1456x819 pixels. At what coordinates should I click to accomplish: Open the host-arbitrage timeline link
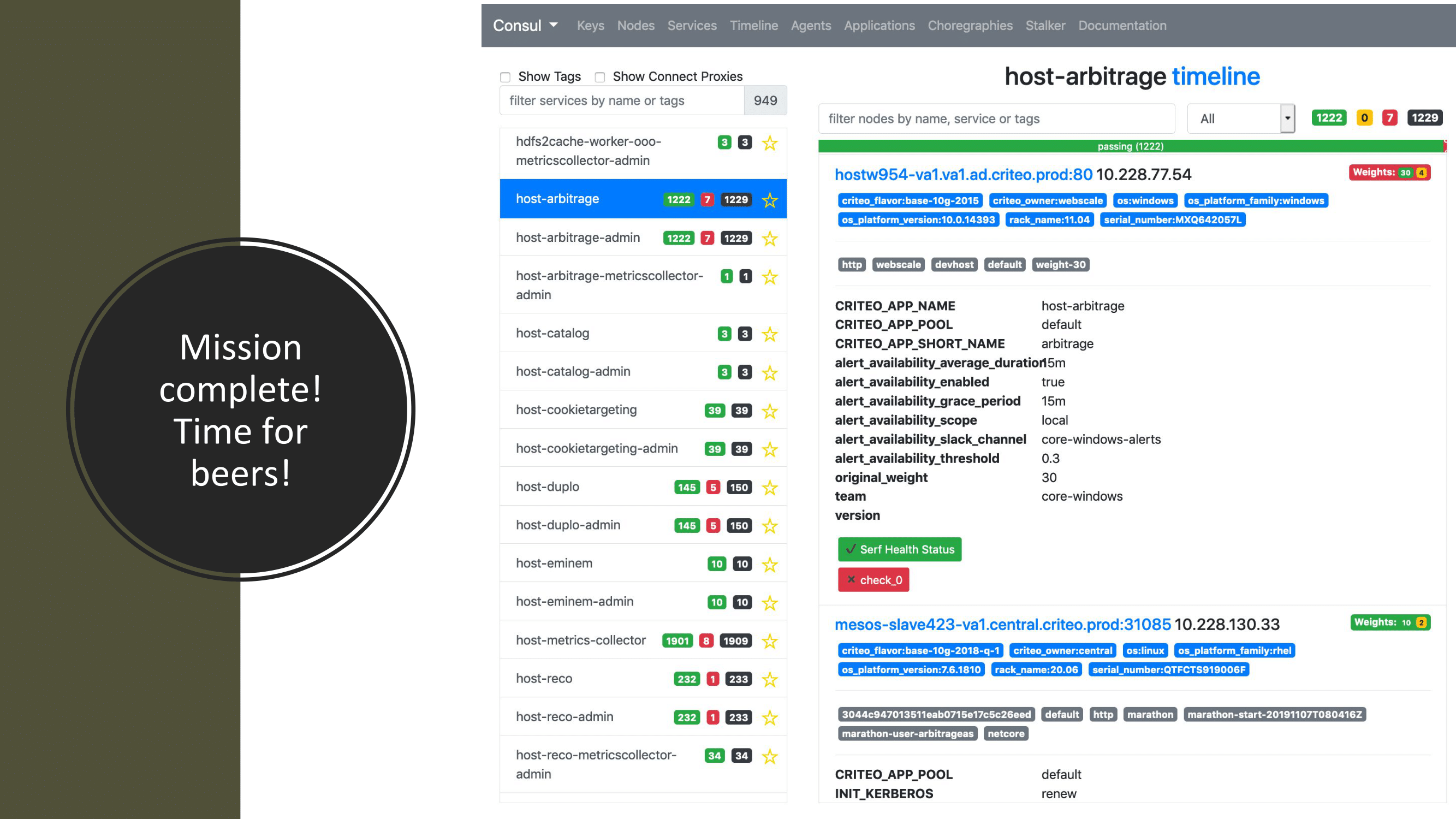(1215, 76)
